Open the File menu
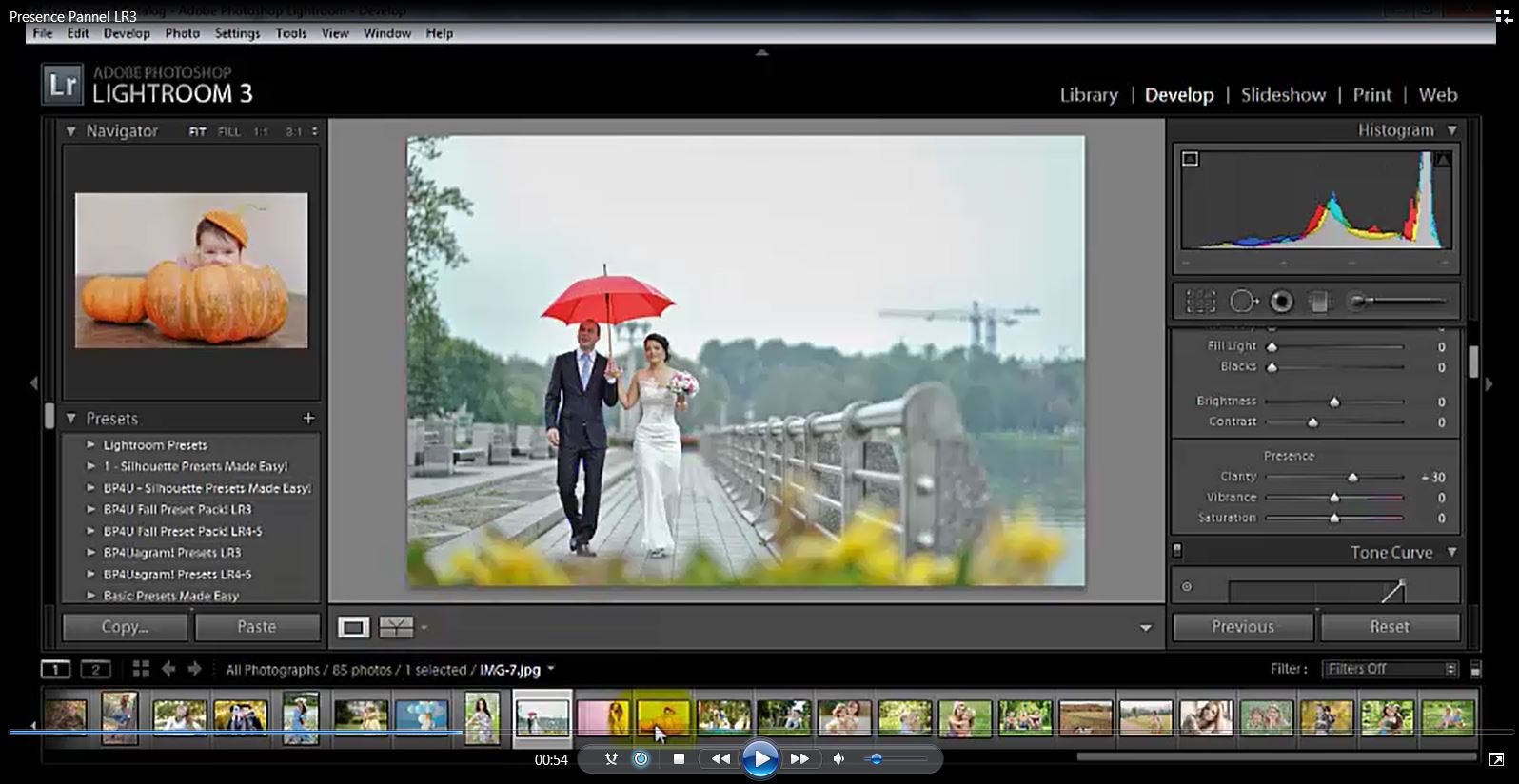 coord(43,33)
